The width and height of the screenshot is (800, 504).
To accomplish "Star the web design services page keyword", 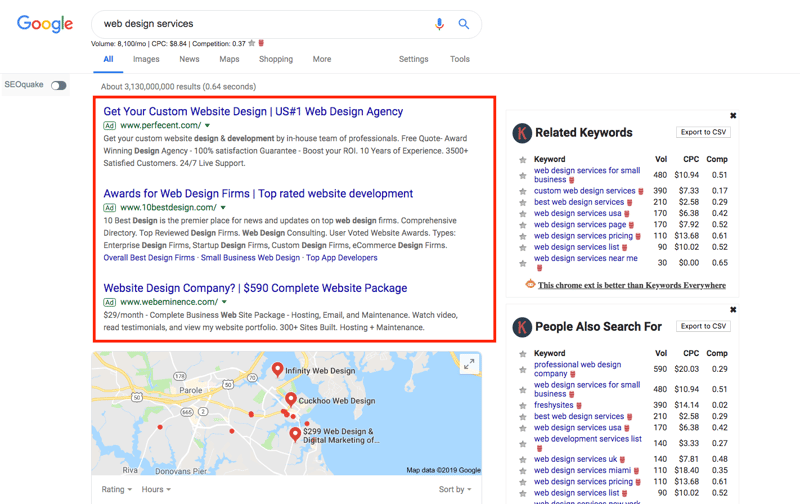I will click(x=522, y=225).
